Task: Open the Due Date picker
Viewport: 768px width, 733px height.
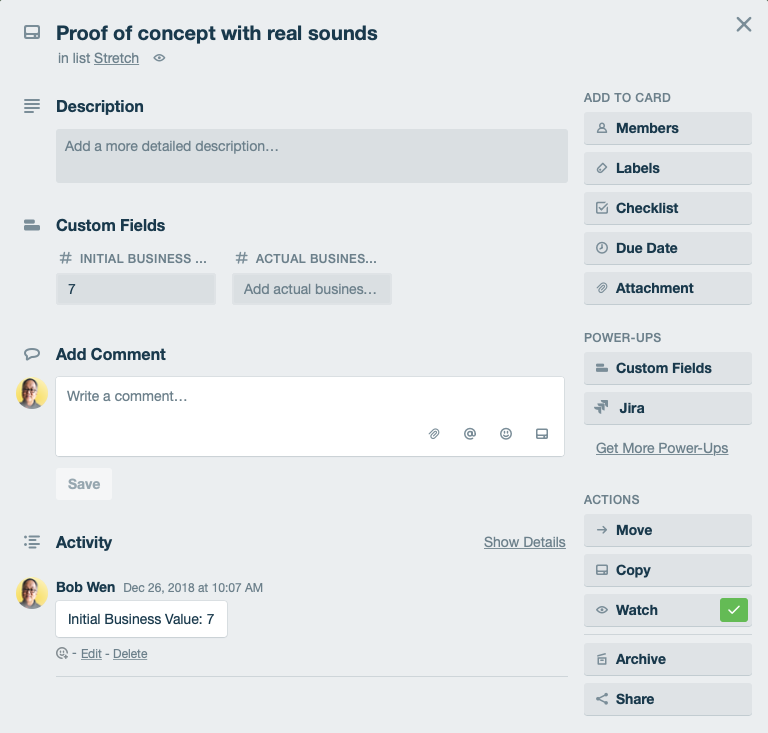Action: coord(667,248)
